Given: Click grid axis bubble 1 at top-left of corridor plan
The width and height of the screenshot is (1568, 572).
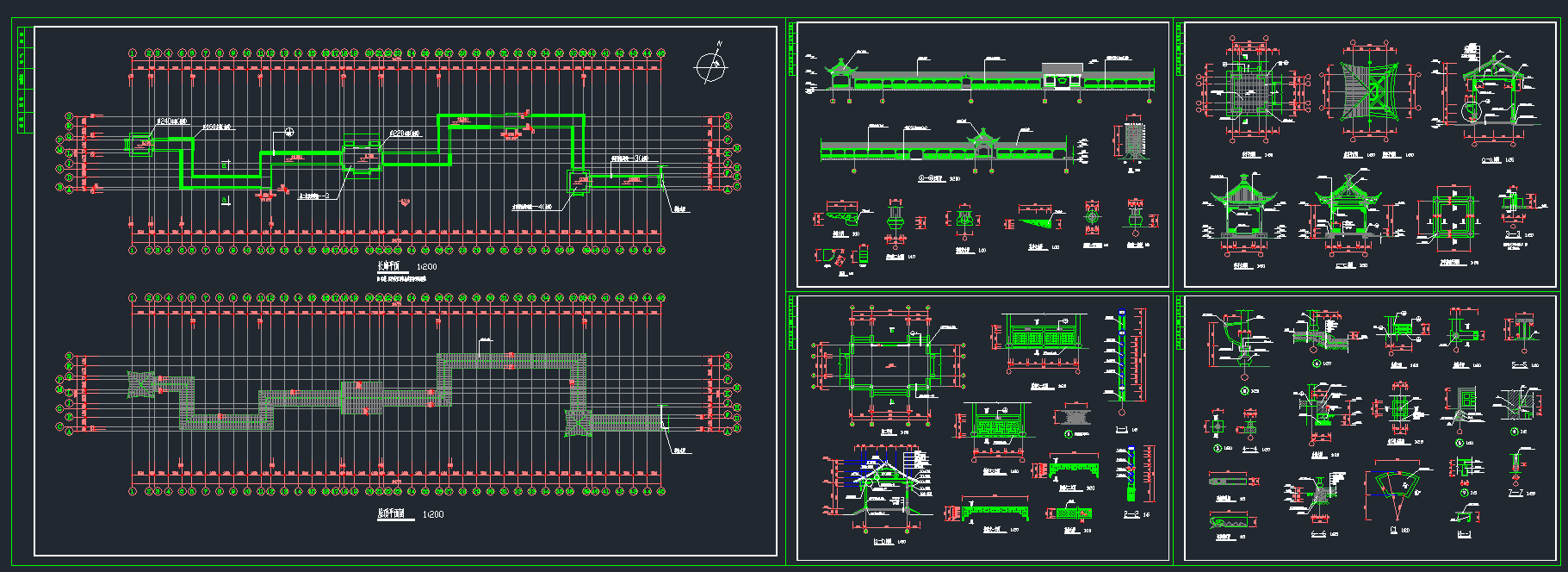Looking at the screenshot, I should point(133,53).
